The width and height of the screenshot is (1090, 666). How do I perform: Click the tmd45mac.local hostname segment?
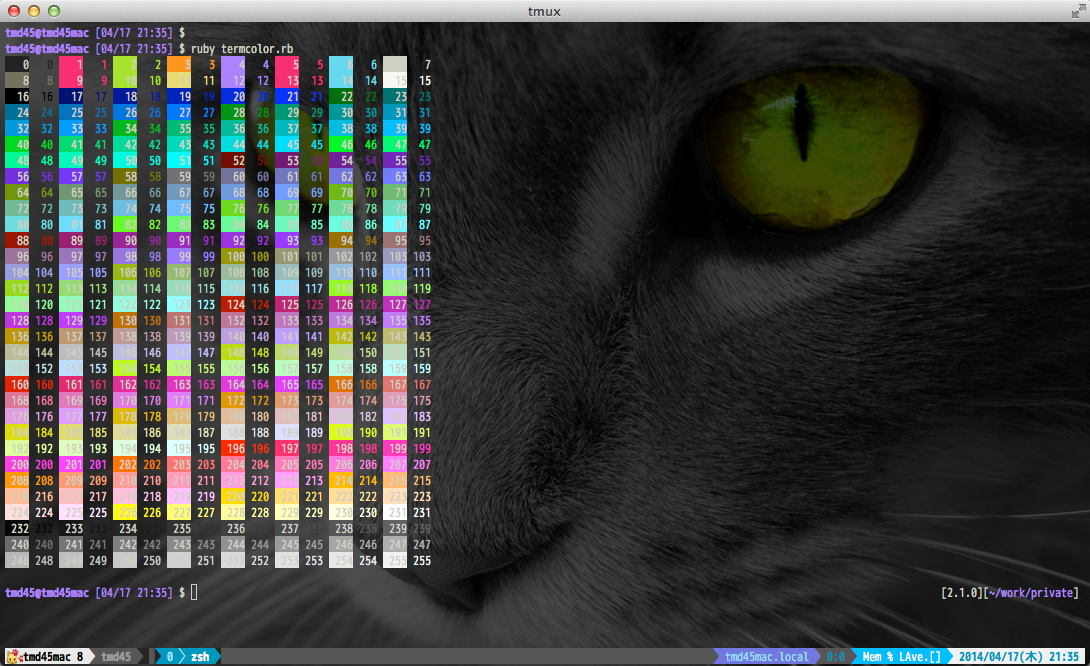(766, 656)
